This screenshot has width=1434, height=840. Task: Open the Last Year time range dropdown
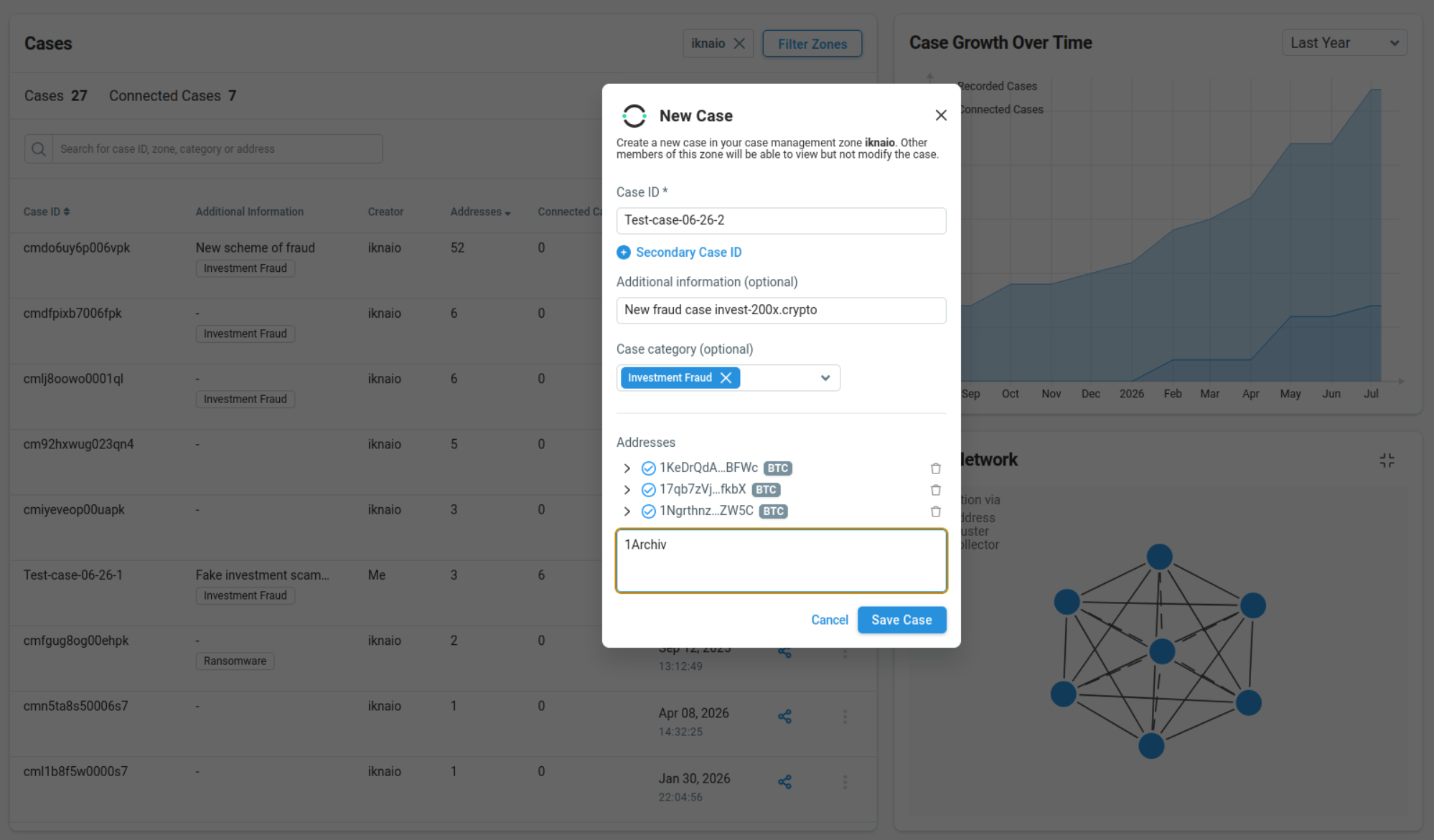(x=1344, y=43)
